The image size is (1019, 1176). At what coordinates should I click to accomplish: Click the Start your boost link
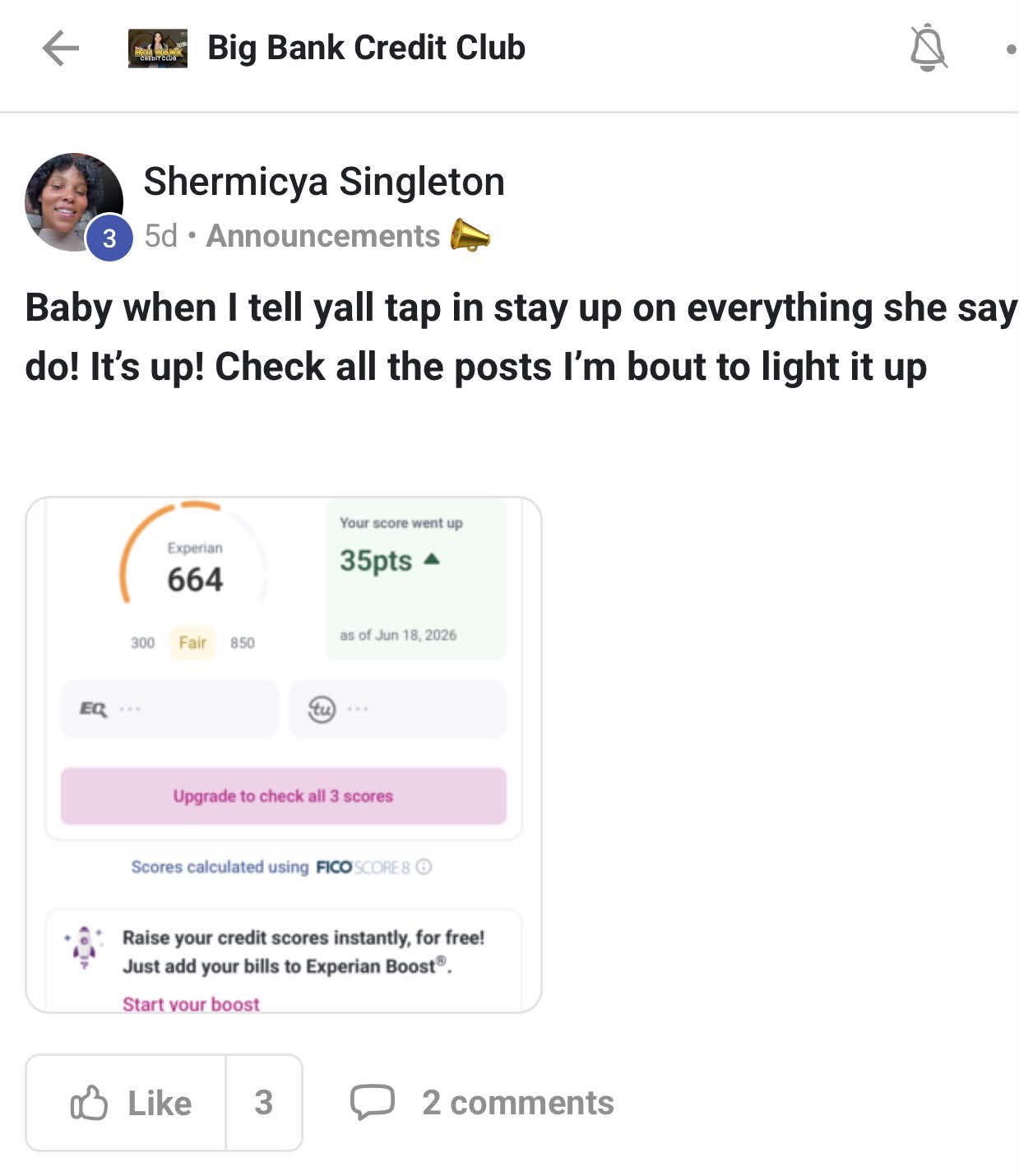click(x=191, y=1004)
